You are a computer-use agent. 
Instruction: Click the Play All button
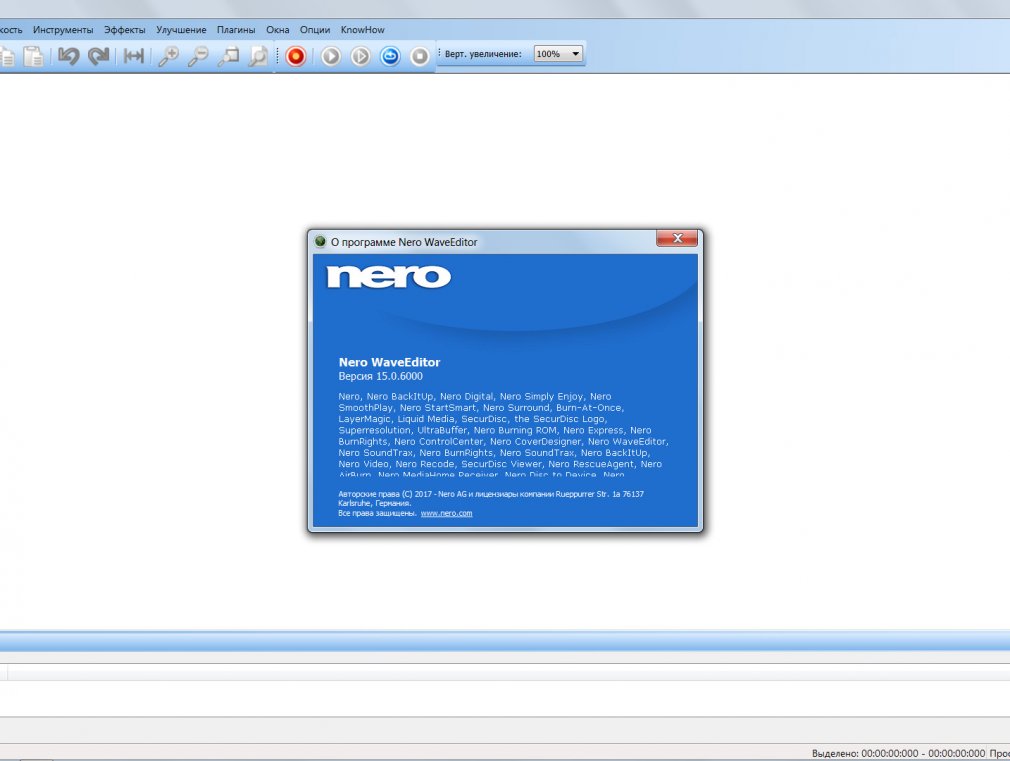pyautogui.click(x=331, y=56)
